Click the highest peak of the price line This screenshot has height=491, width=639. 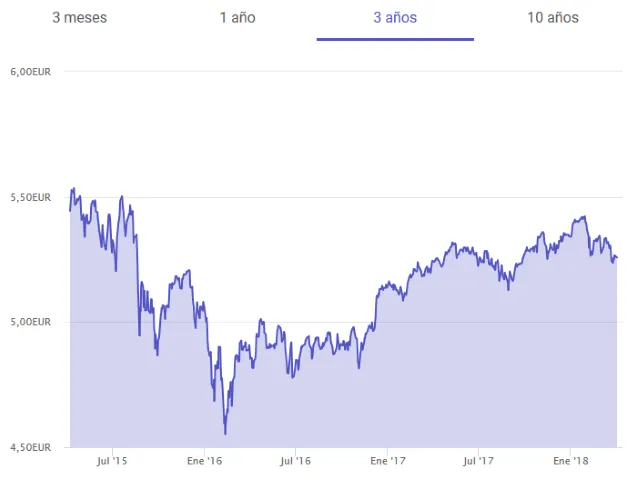click(73, 188)
